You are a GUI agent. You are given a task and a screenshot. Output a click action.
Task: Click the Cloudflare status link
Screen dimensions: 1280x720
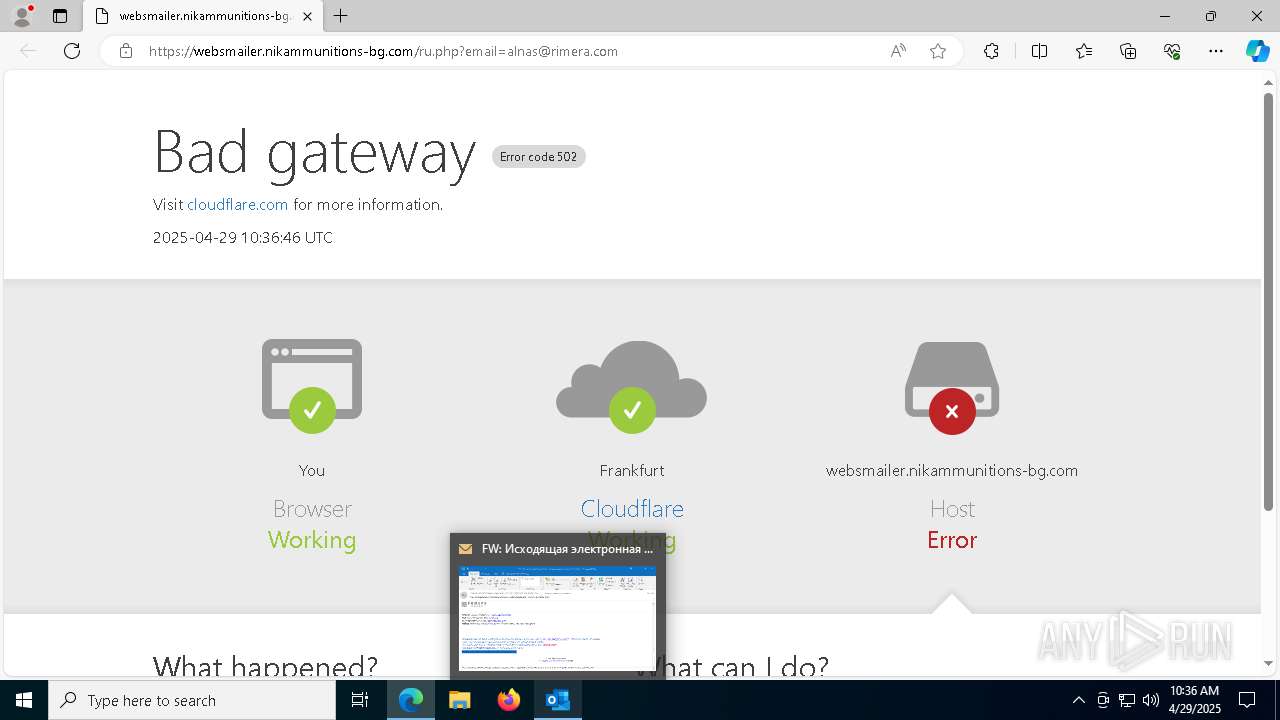tap(632, 508)
